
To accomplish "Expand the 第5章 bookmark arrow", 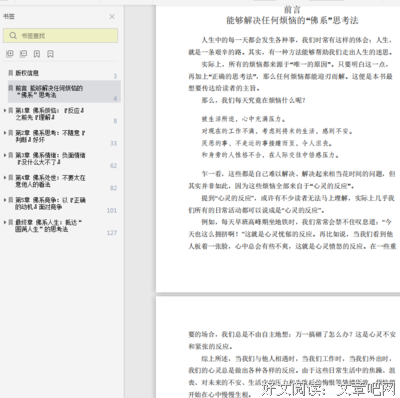I will pyautogui.click(x=5, y=200).
